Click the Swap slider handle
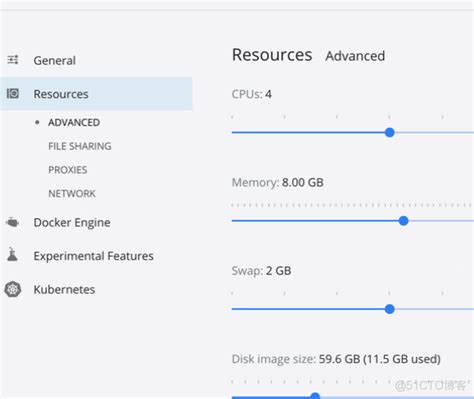The width and height of the screenshot is (474, 399). [389, 309]
